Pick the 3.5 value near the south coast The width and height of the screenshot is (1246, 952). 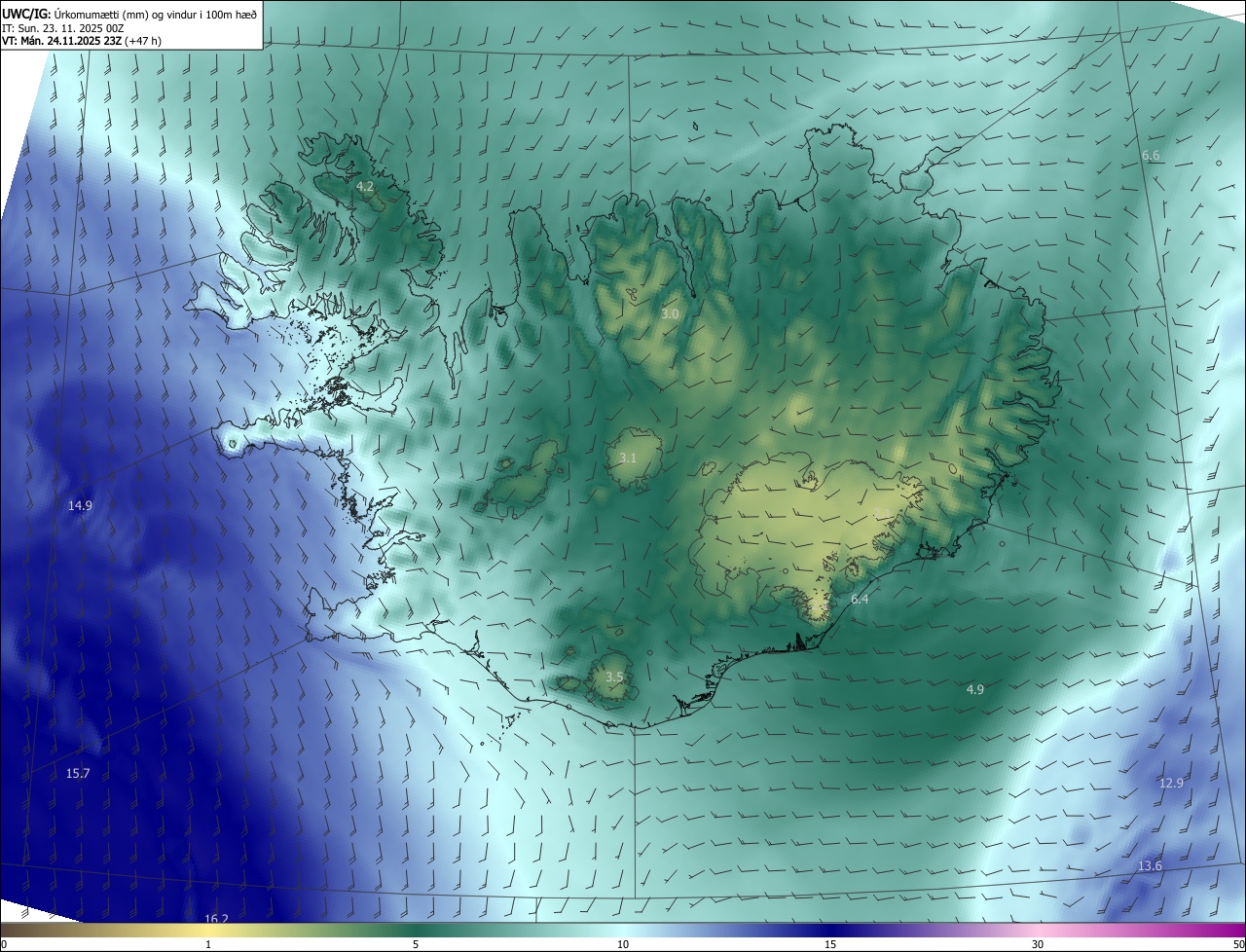pyautogui.click(x=614, y=677)
